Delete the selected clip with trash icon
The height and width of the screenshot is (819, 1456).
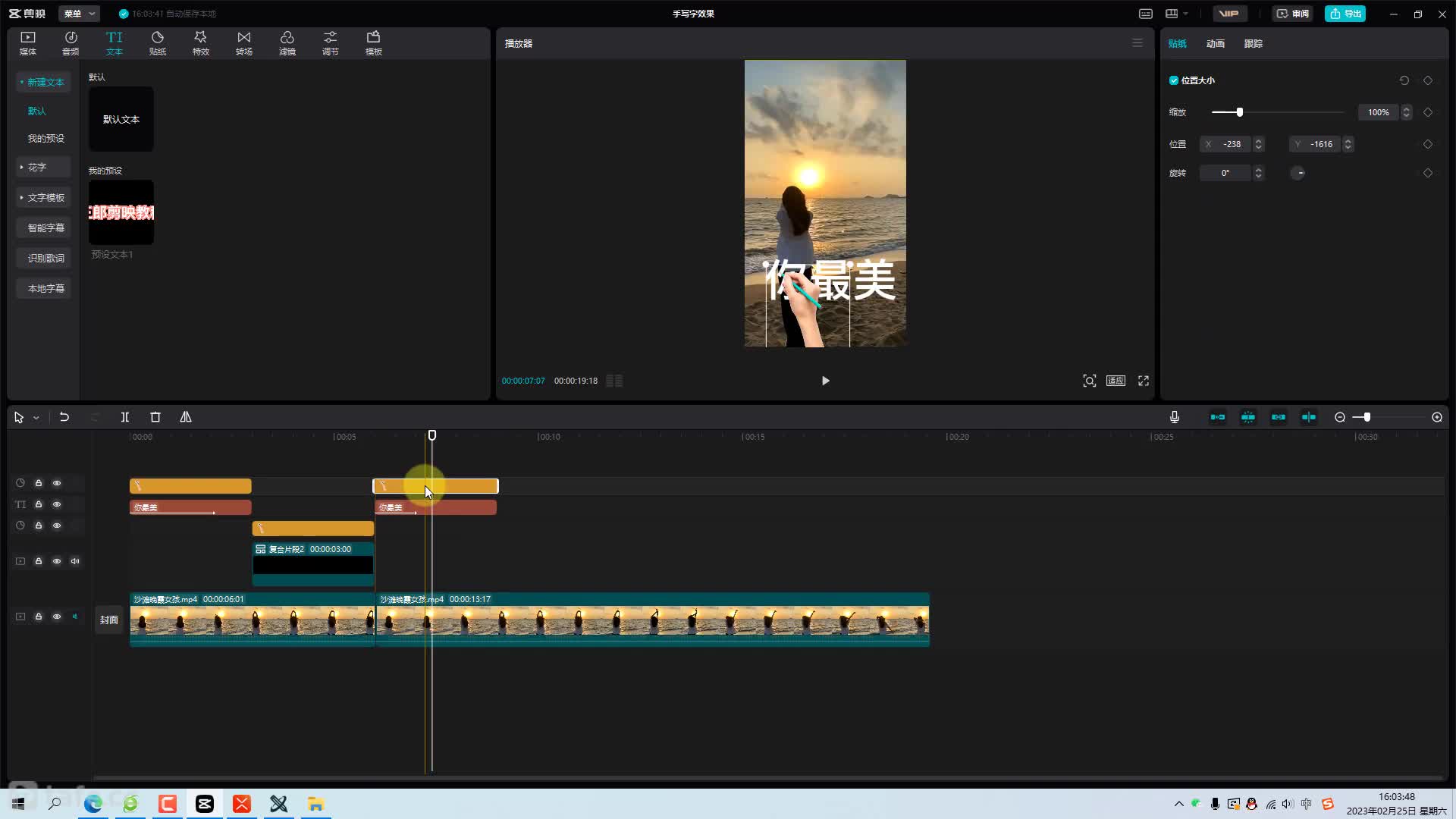[155, 417]
